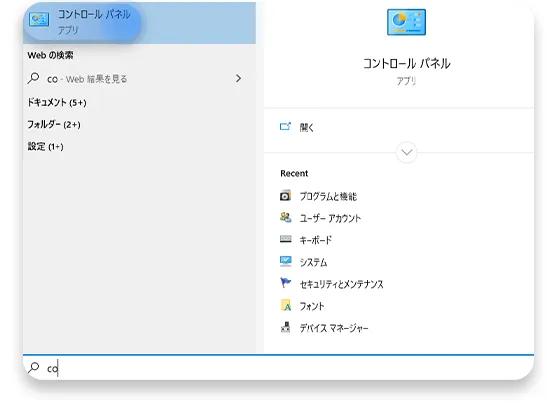The height and width of the screenshot is (404, 560).
Task: Click the Web の検索 section header
Action: (50, 55)
